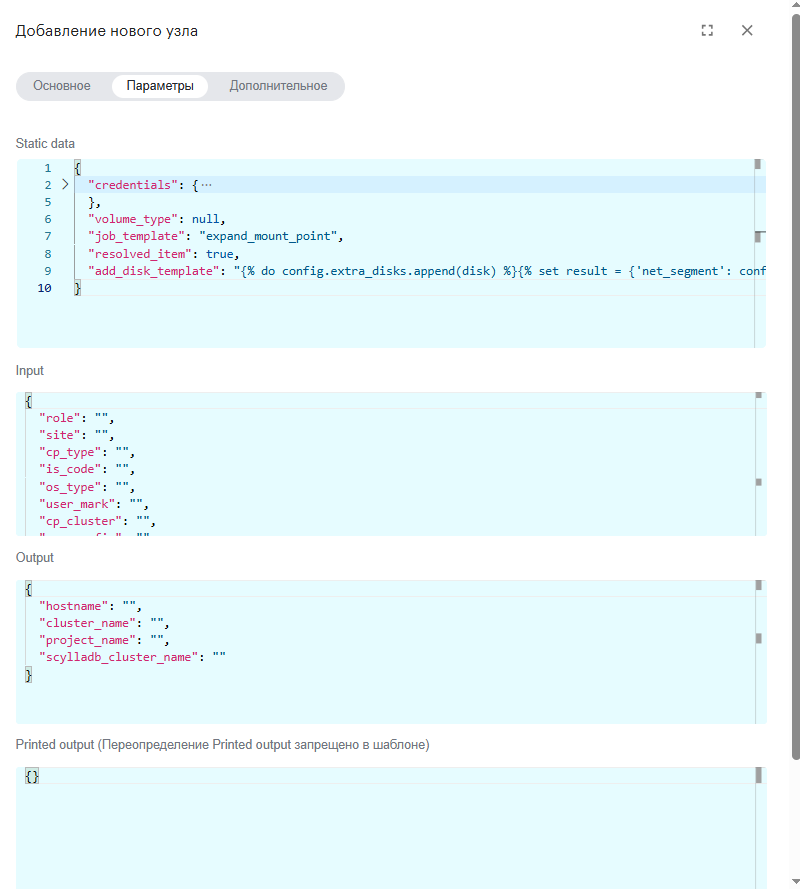Close the new node dialog
This screenshot has height=889, width=800.
(x=747, y=31)
